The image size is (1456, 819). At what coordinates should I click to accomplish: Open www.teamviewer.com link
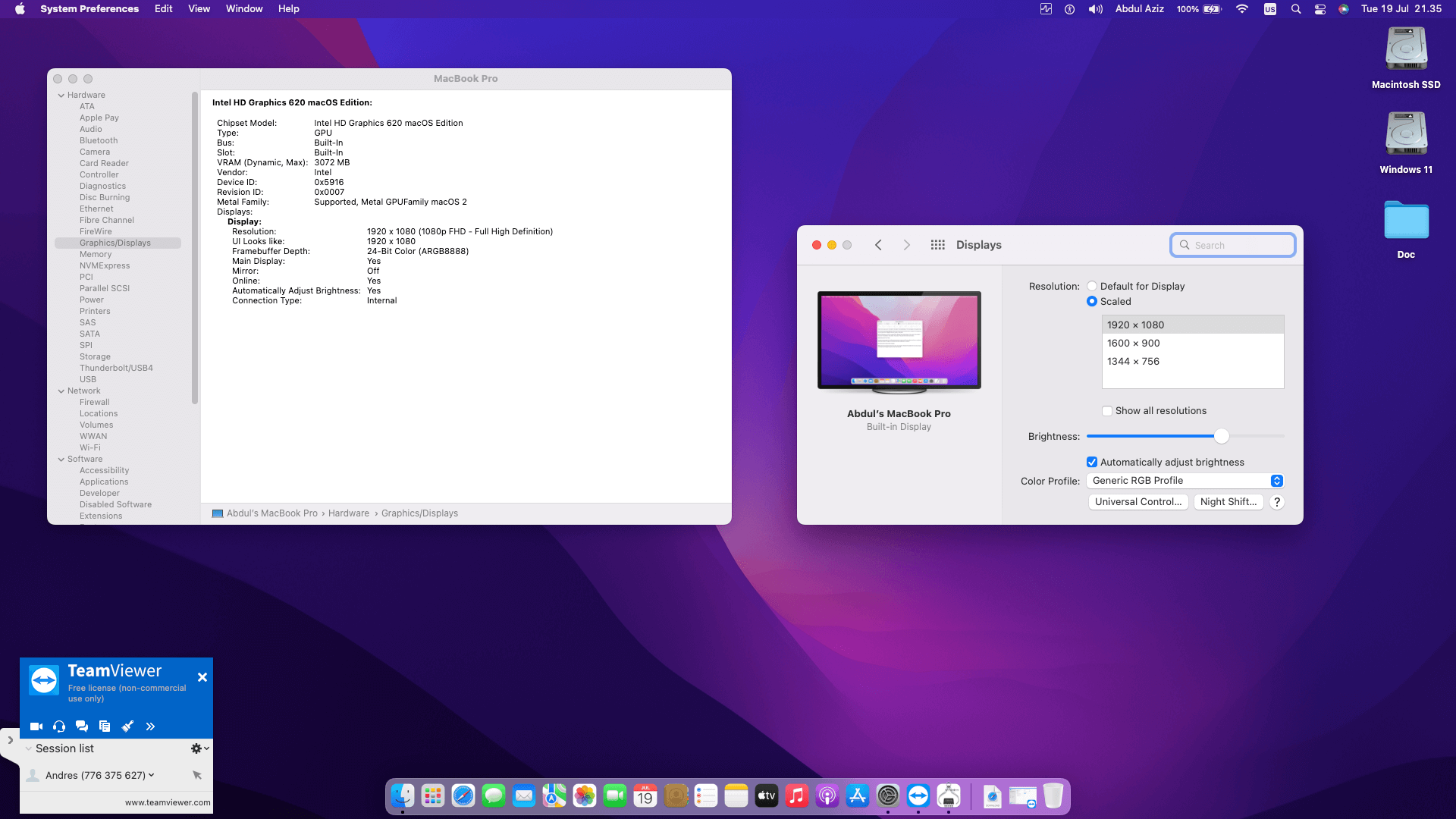(x=168, y=802)
